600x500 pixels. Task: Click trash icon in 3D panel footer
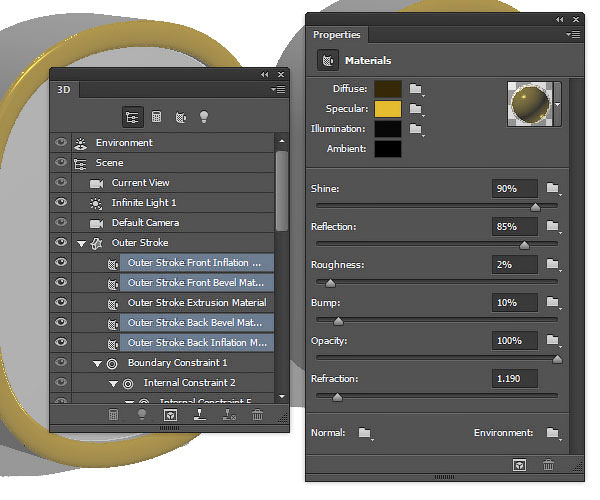point(258,415)
